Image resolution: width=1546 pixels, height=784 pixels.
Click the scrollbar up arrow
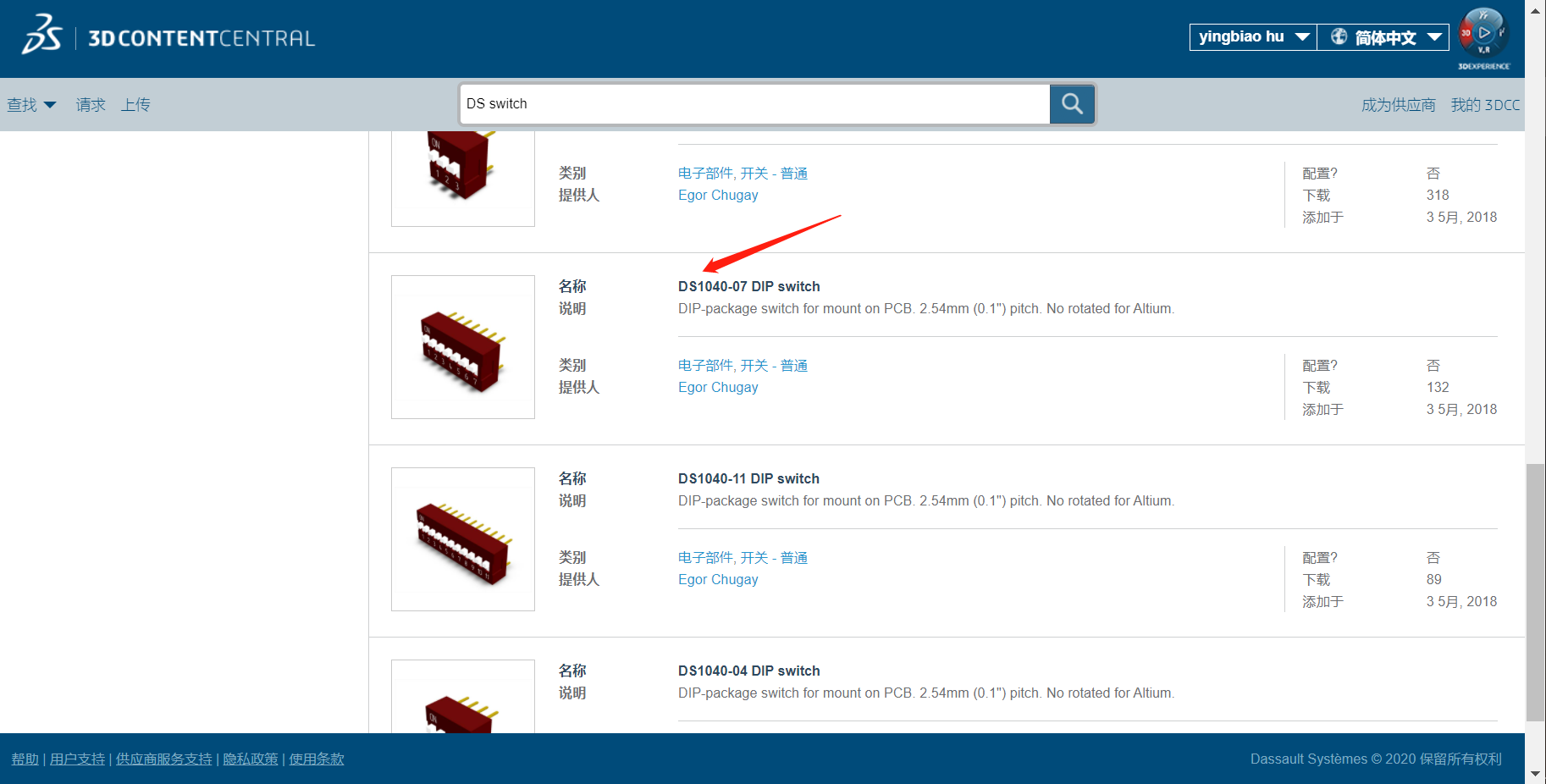point(1535,9)
